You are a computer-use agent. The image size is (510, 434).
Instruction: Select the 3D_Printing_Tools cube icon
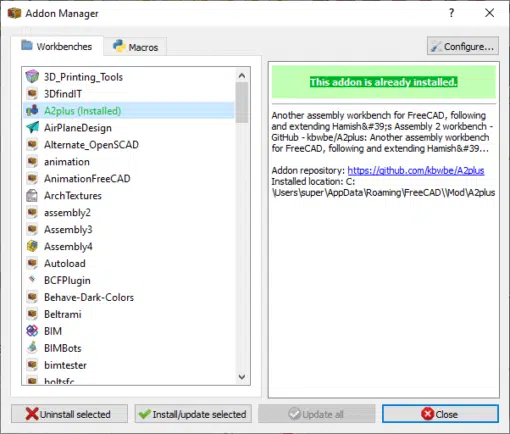coord(32,77)
